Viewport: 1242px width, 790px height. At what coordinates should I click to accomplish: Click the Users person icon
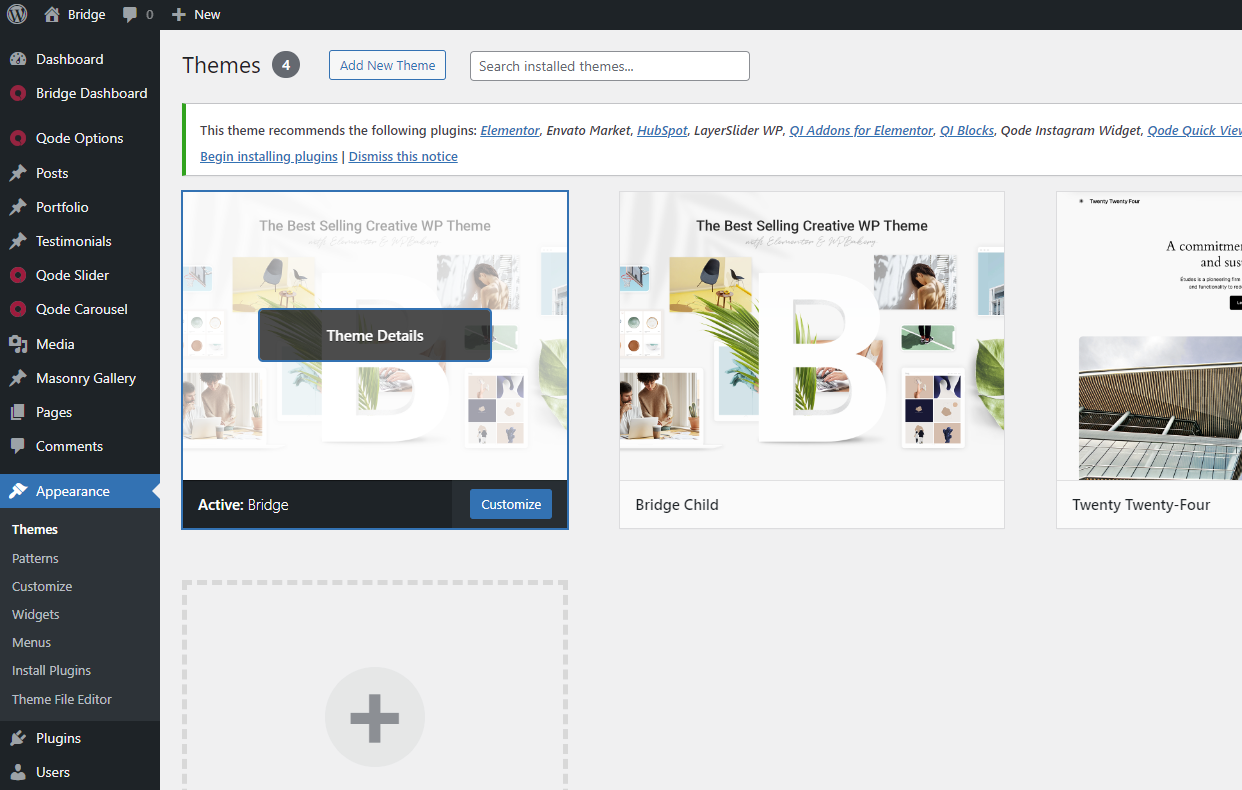[18, 772]
